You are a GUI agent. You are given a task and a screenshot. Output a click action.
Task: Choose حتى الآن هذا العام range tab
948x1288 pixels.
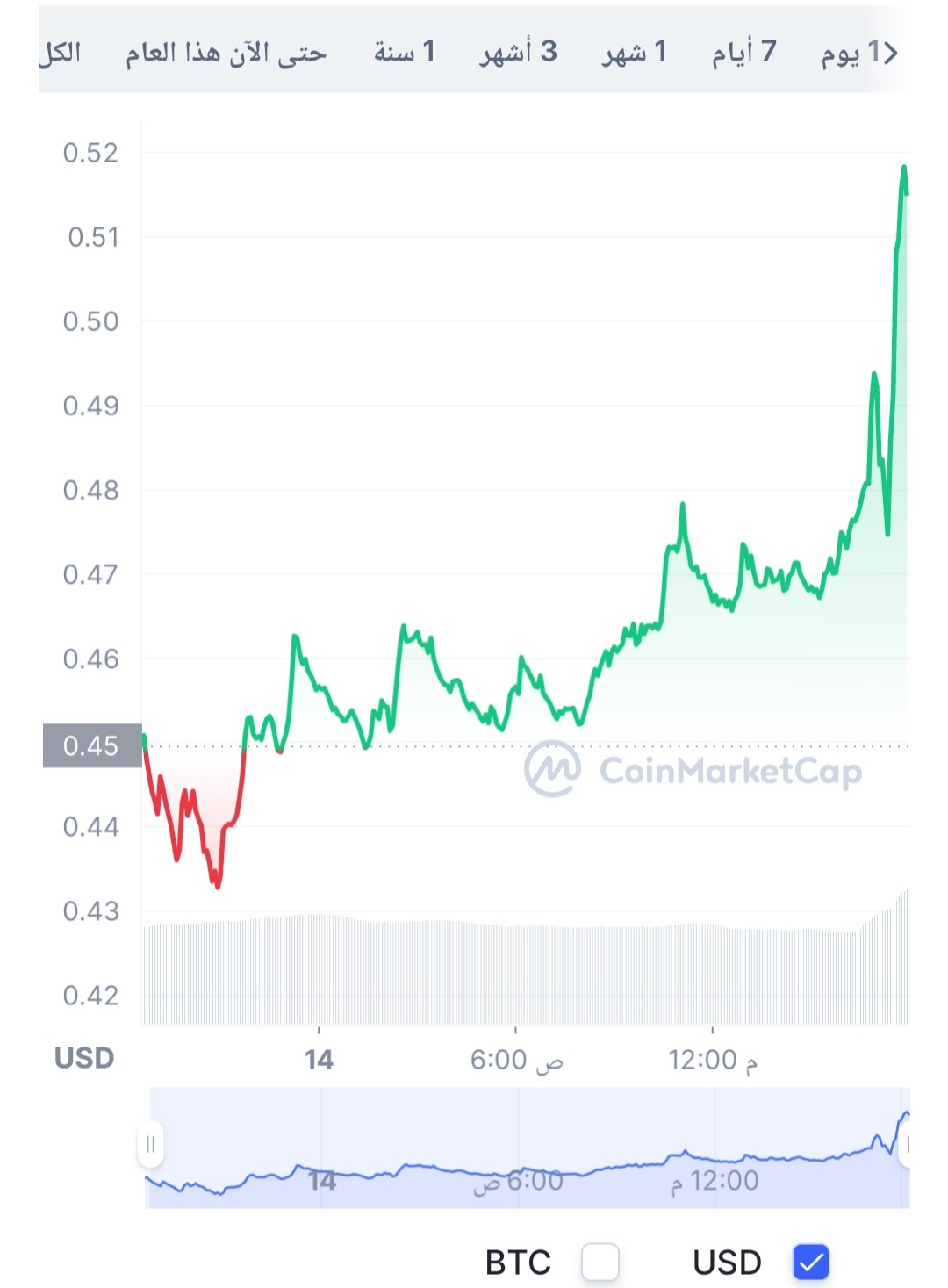[x=226, y=54]
